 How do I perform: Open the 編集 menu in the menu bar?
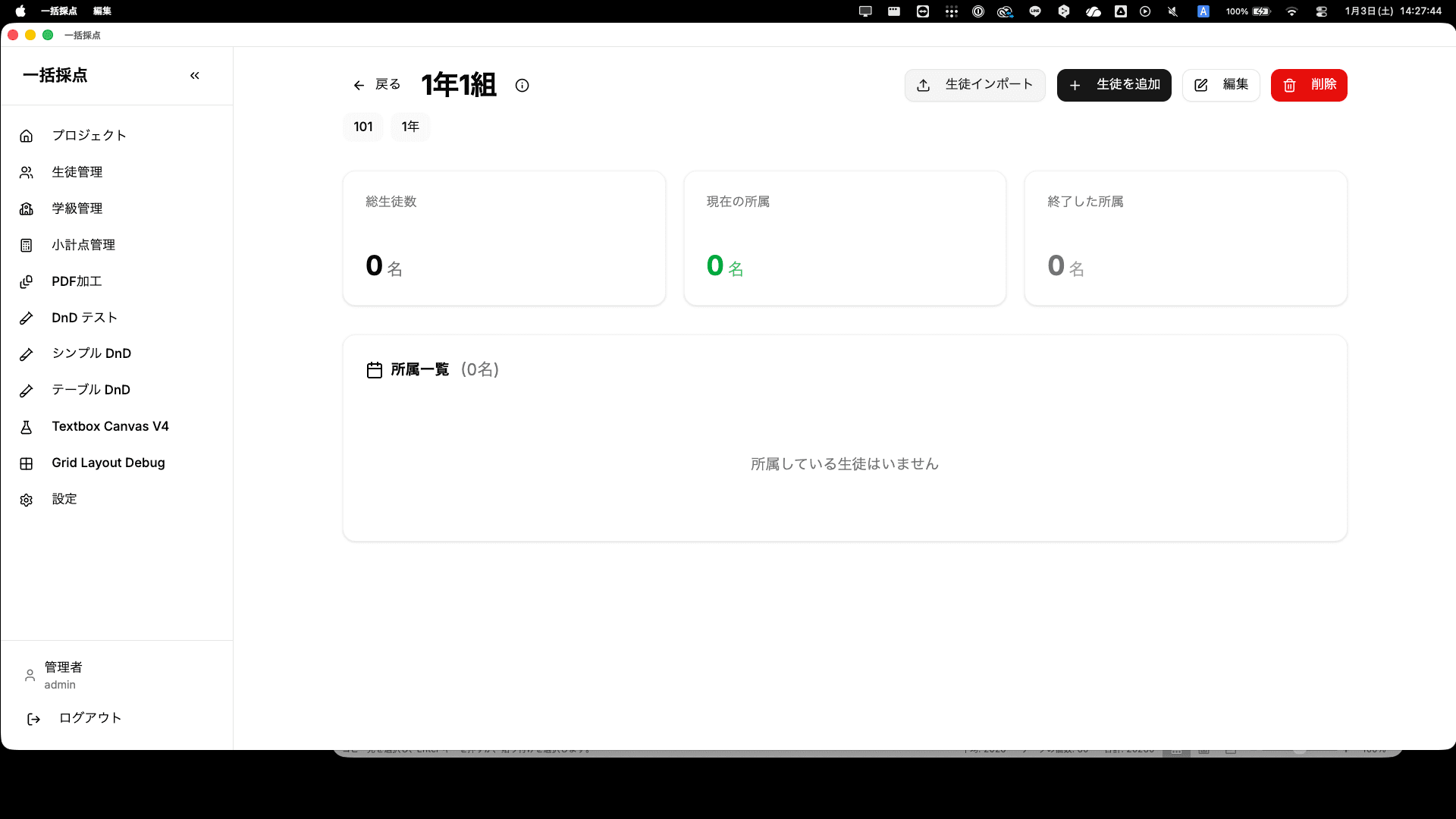point(102,11)
